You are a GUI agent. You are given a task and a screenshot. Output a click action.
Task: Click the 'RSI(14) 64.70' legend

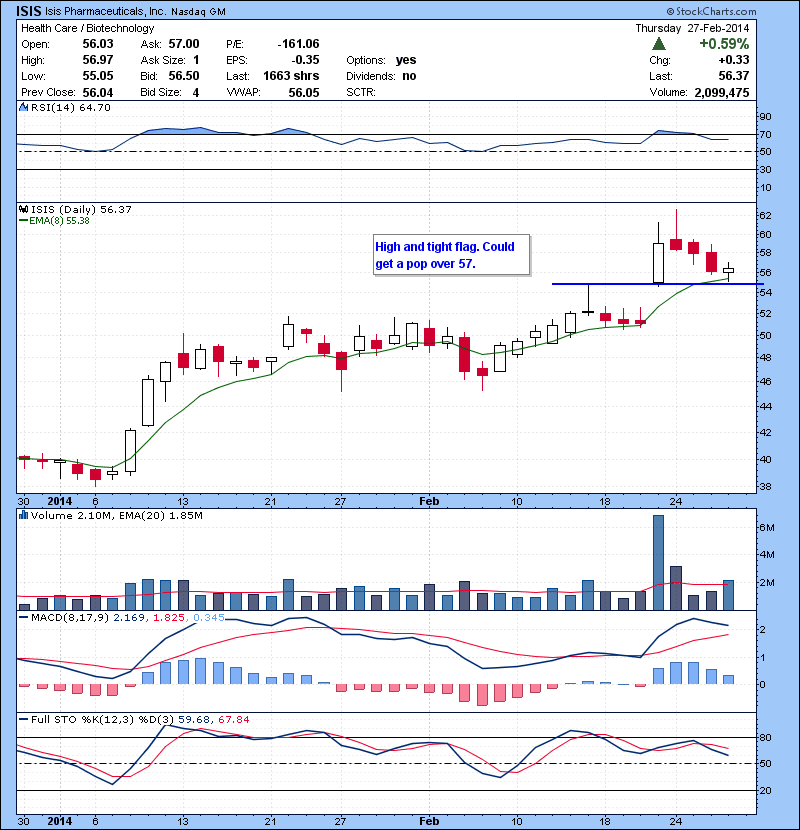70,107
